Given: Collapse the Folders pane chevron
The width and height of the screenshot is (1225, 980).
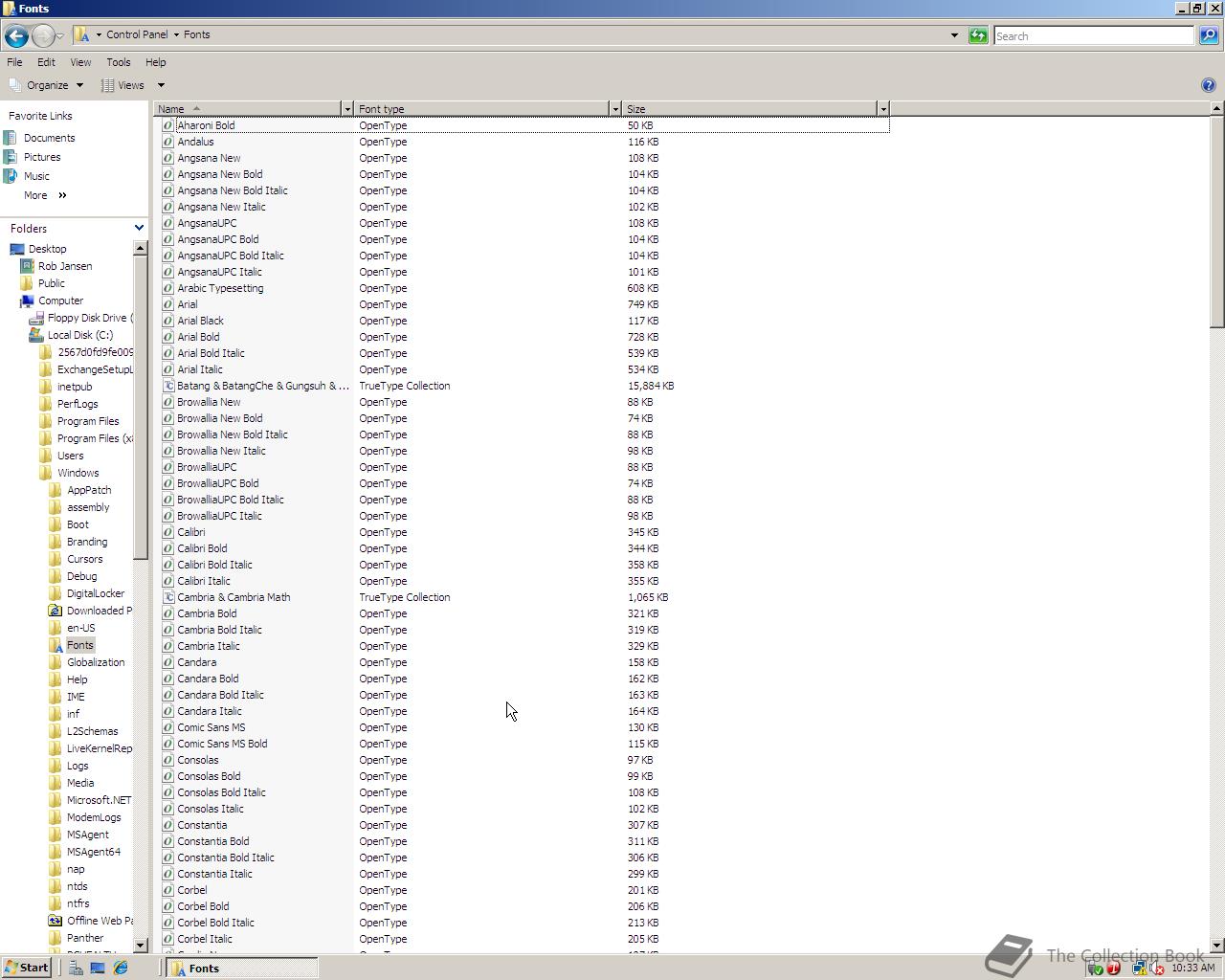Looking at the screenshot, I should (139, 228).
